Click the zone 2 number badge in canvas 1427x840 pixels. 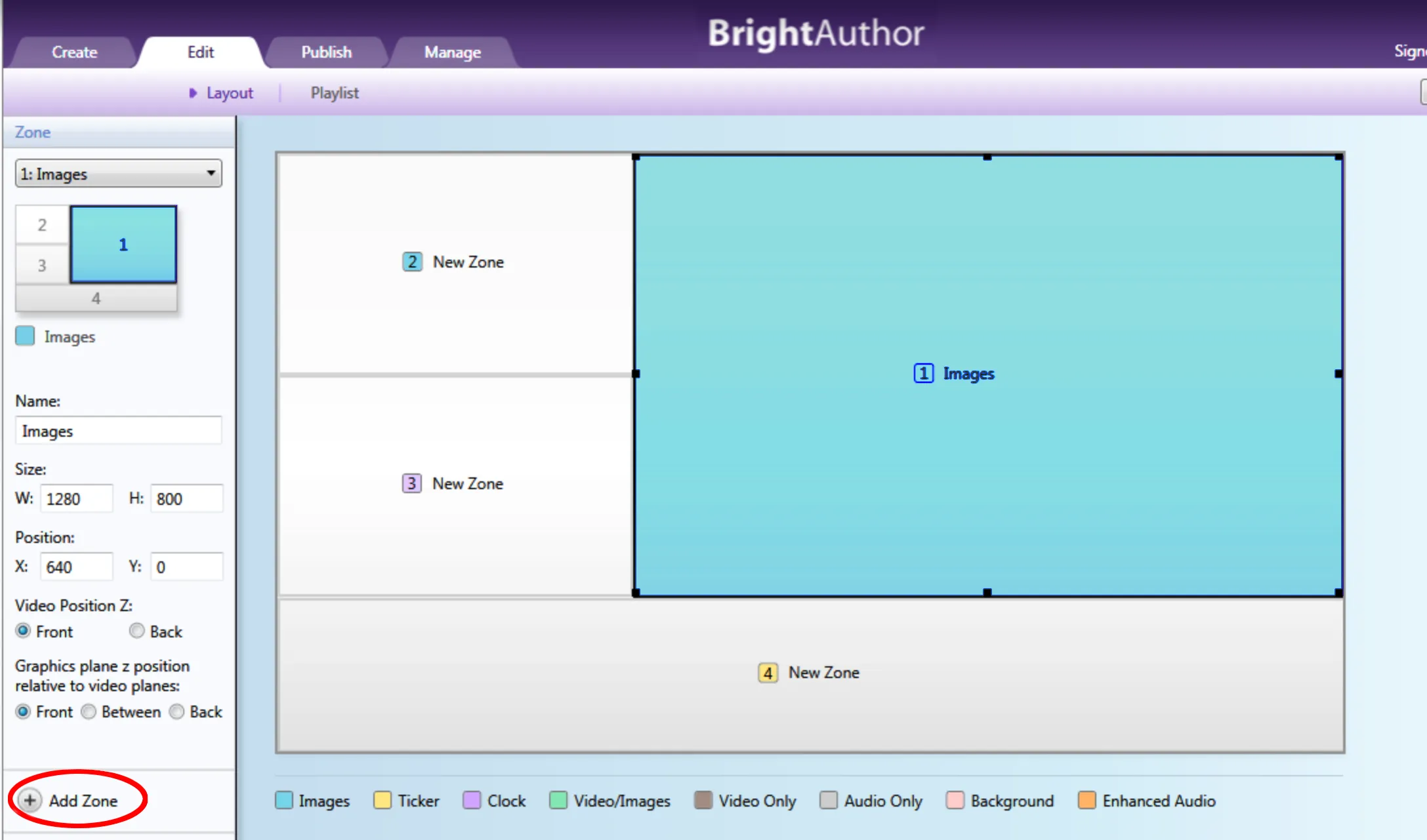412,262
